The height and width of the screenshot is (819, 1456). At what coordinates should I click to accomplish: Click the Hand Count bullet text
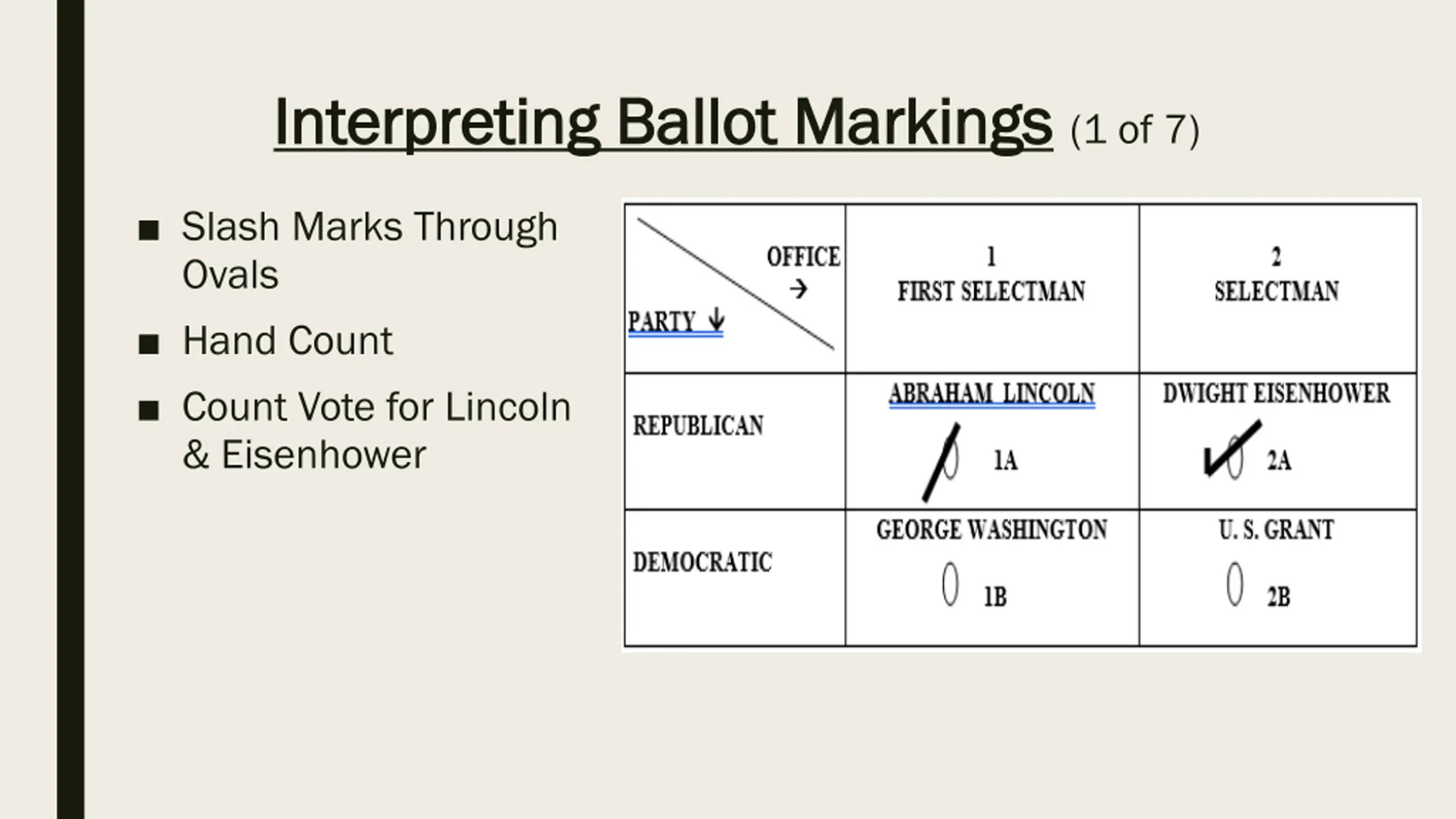click(288, 341)
